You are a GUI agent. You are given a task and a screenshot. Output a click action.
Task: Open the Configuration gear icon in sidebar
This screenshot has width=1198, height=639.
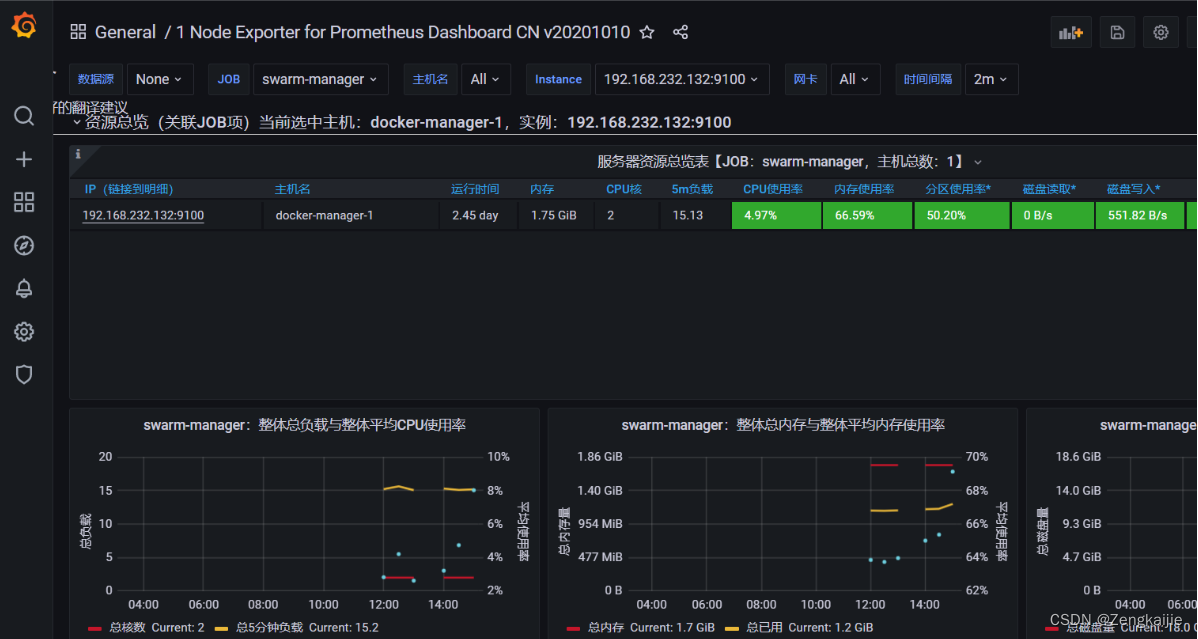click(x=24, y=332)
